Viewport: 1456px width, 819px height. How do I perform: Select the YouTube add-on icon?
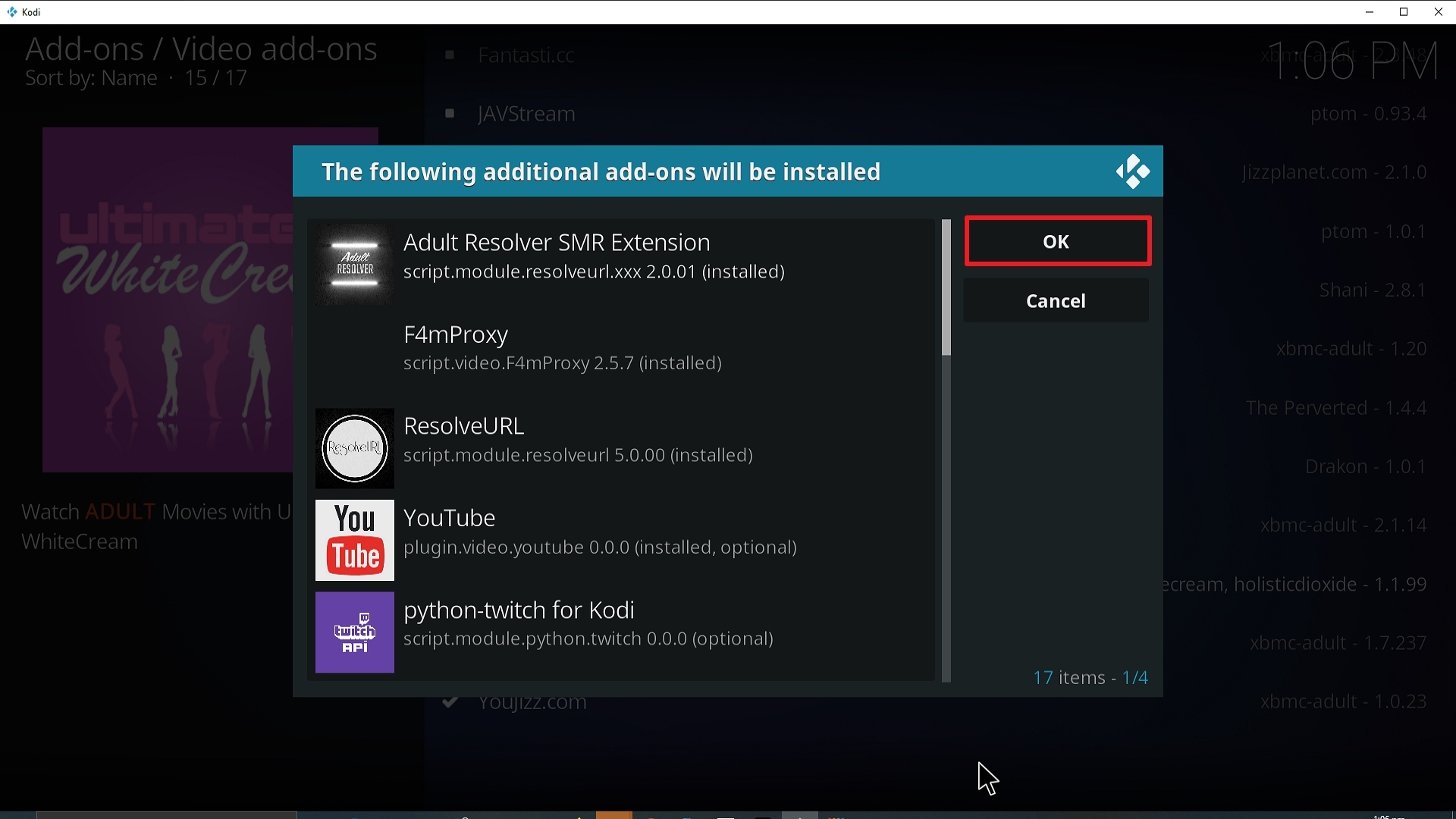354,540
